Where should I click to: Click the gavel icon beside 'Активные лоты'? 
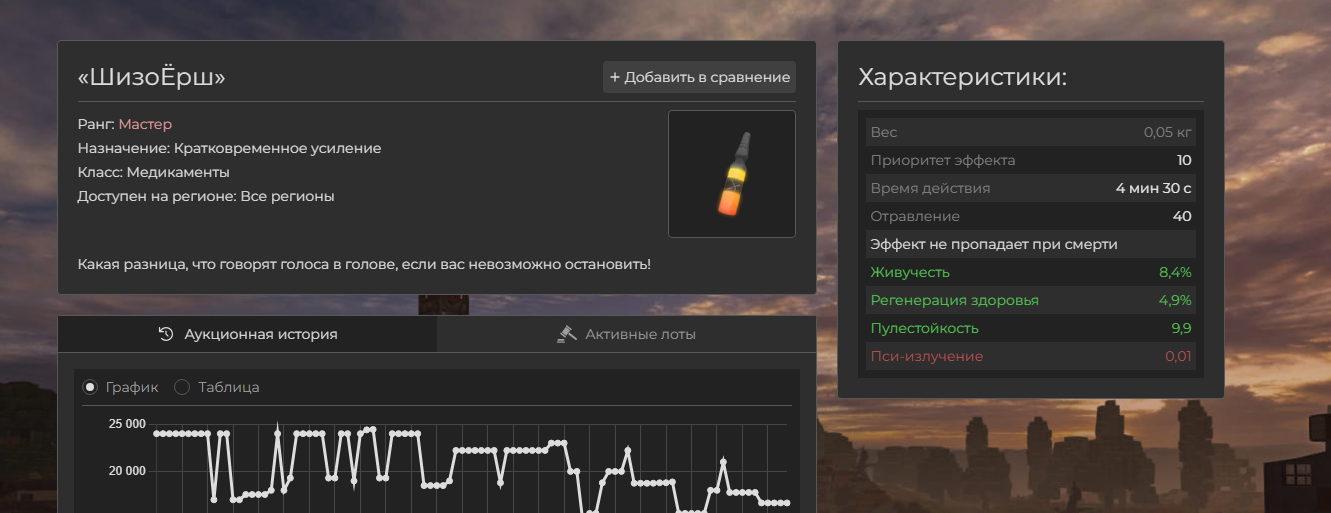click(x=567, y=334)
